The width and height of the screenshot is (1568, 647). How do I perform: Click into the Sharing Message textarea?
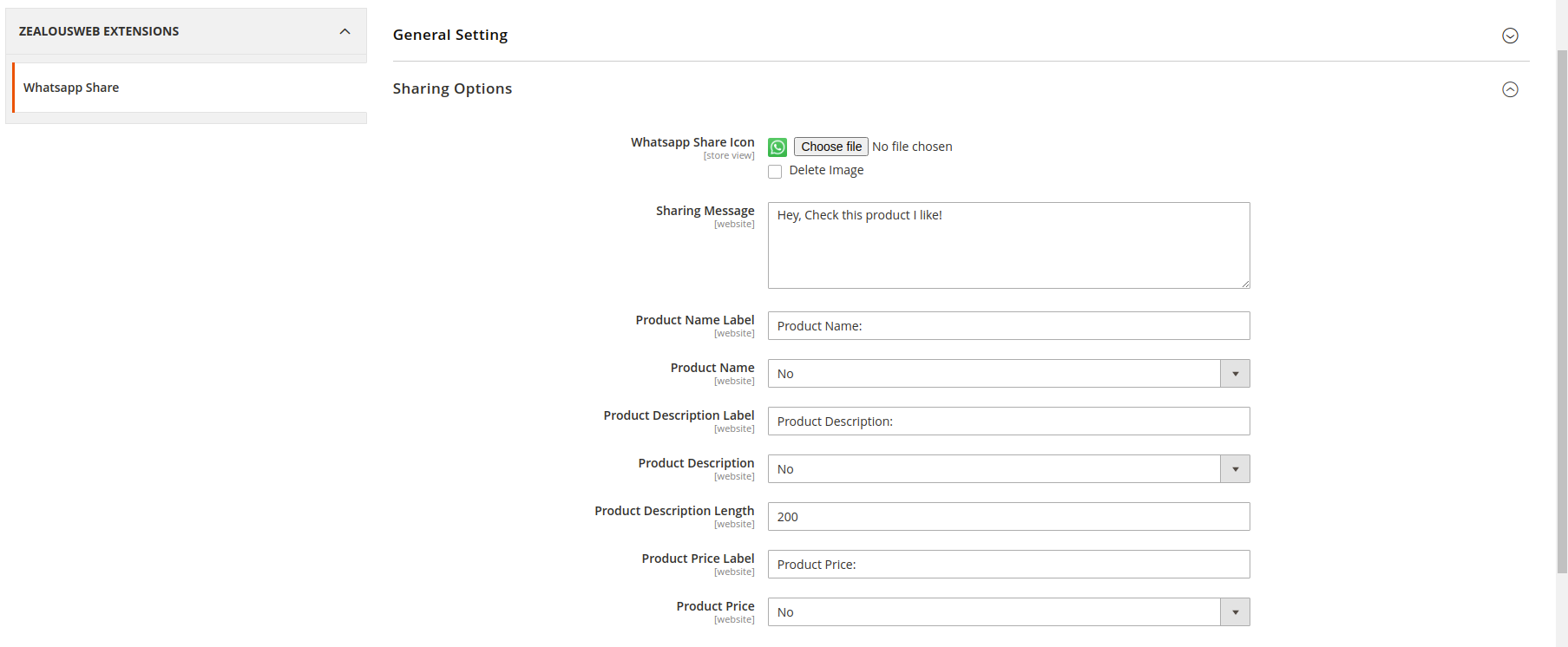[x=1008, y=245]
